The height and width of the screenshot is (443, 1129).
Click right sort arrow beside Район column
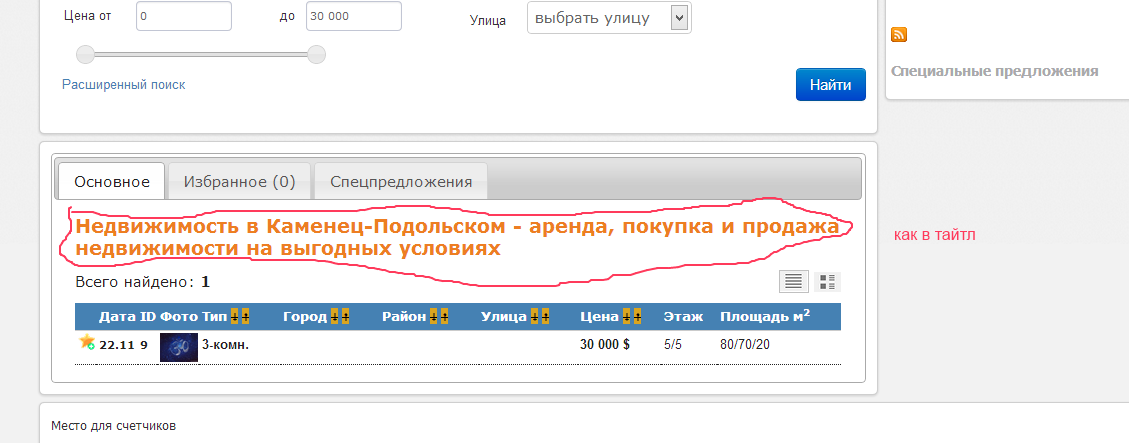(444, 316)
